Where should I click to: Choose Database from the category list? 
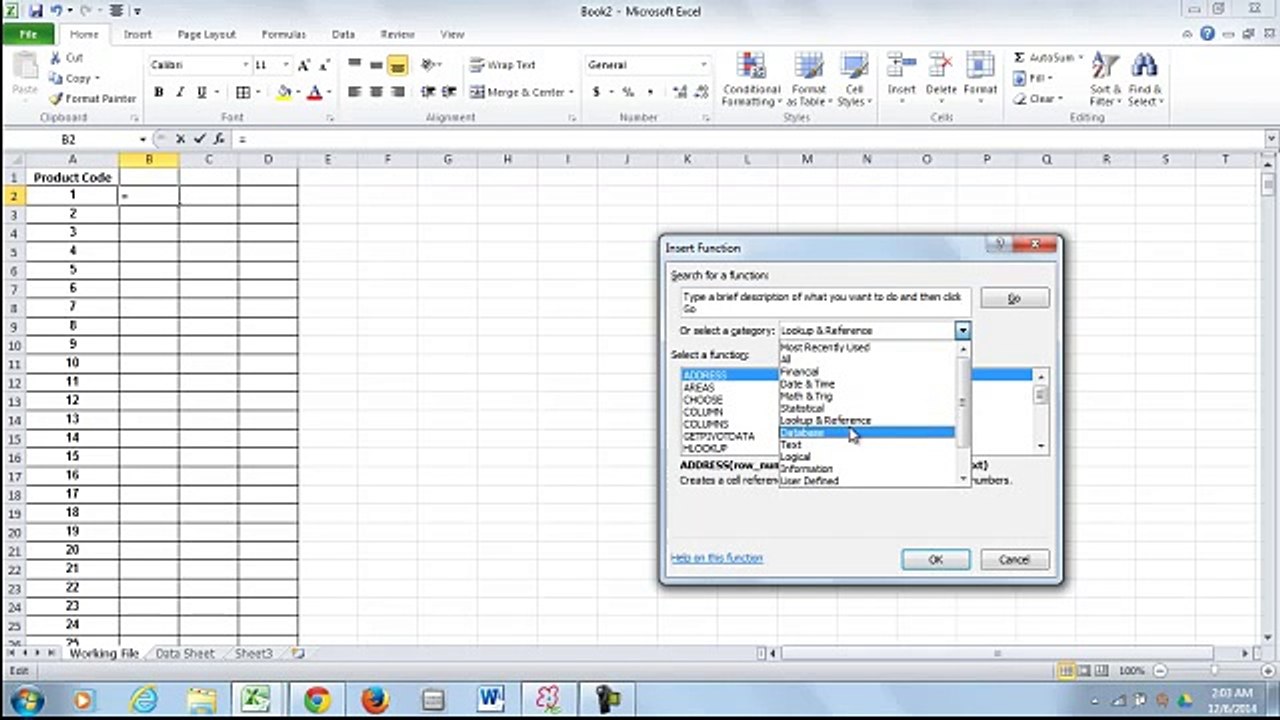[867, 433]
